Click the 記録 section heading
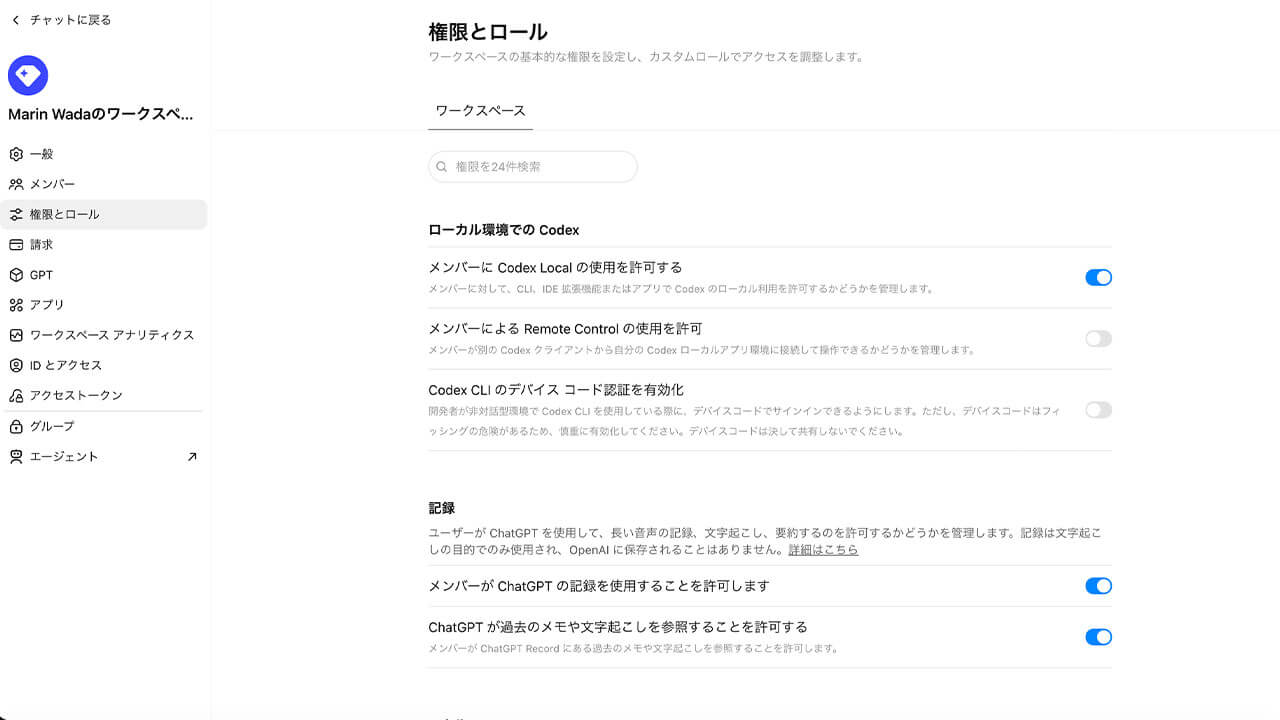The width and height of the screenshot is (1280, 720). (442, 508)
